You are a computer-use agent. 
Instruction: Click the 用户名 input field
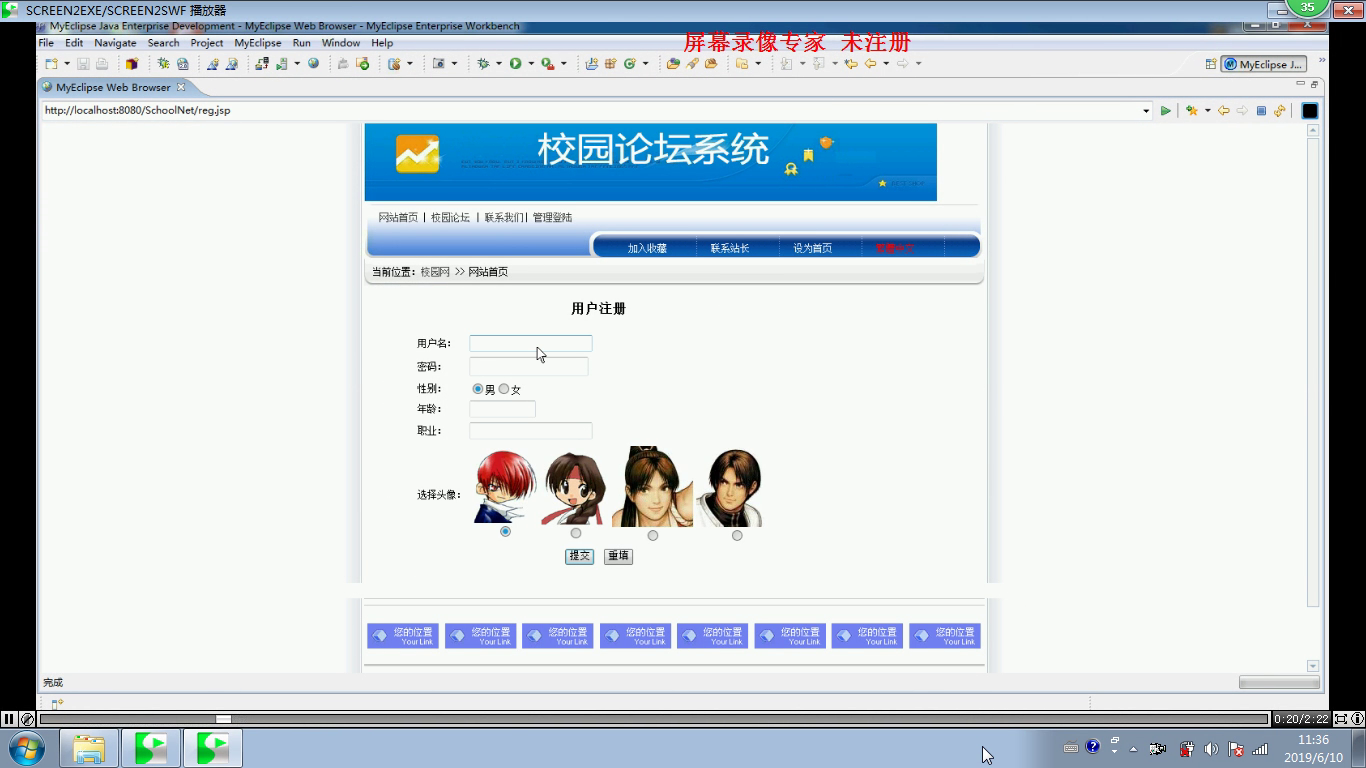coord(531,343)
